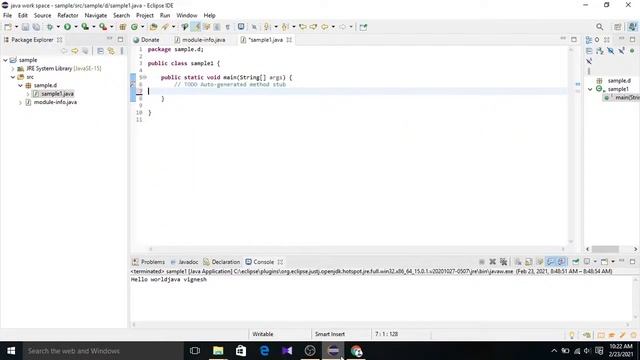640x360 pixels.
Task: Open the Project menu
Action: click(145, 16)
